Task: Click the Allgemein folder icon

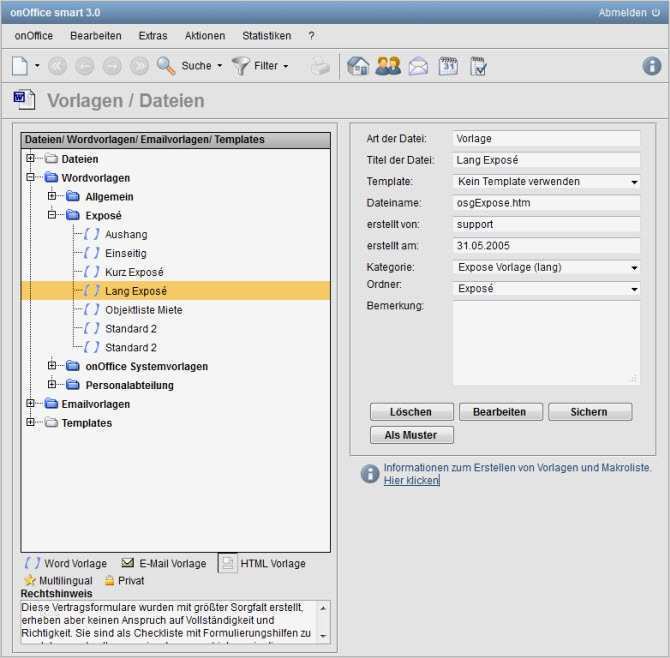Action: coord(73,196)
